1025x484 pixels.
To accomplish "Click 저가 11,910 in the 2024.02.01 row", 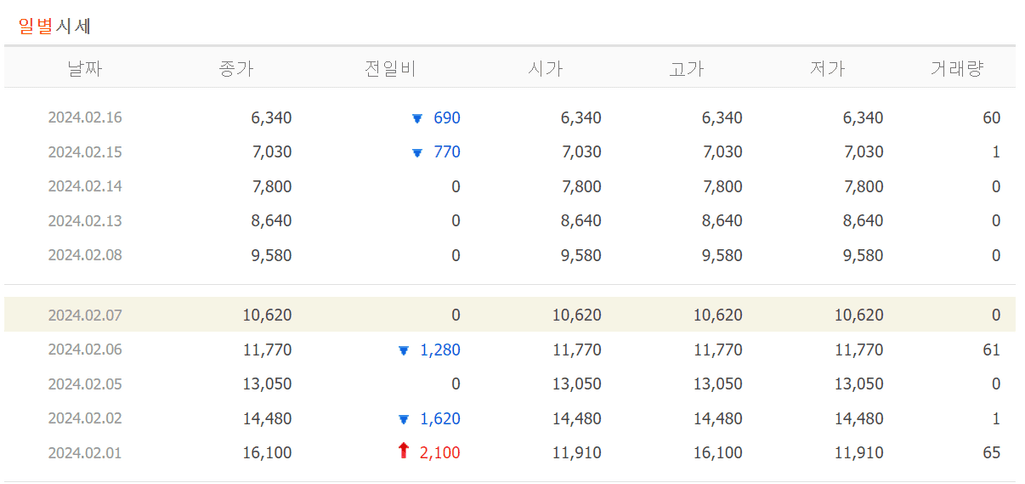I will (x=859, y=453).
